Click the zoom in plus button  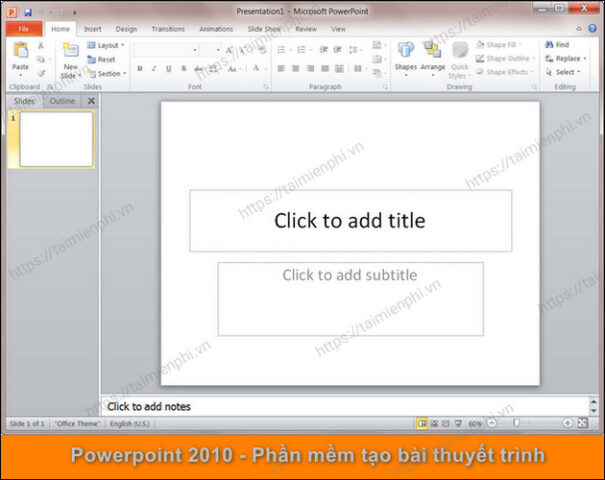click(x=567, y=423)
